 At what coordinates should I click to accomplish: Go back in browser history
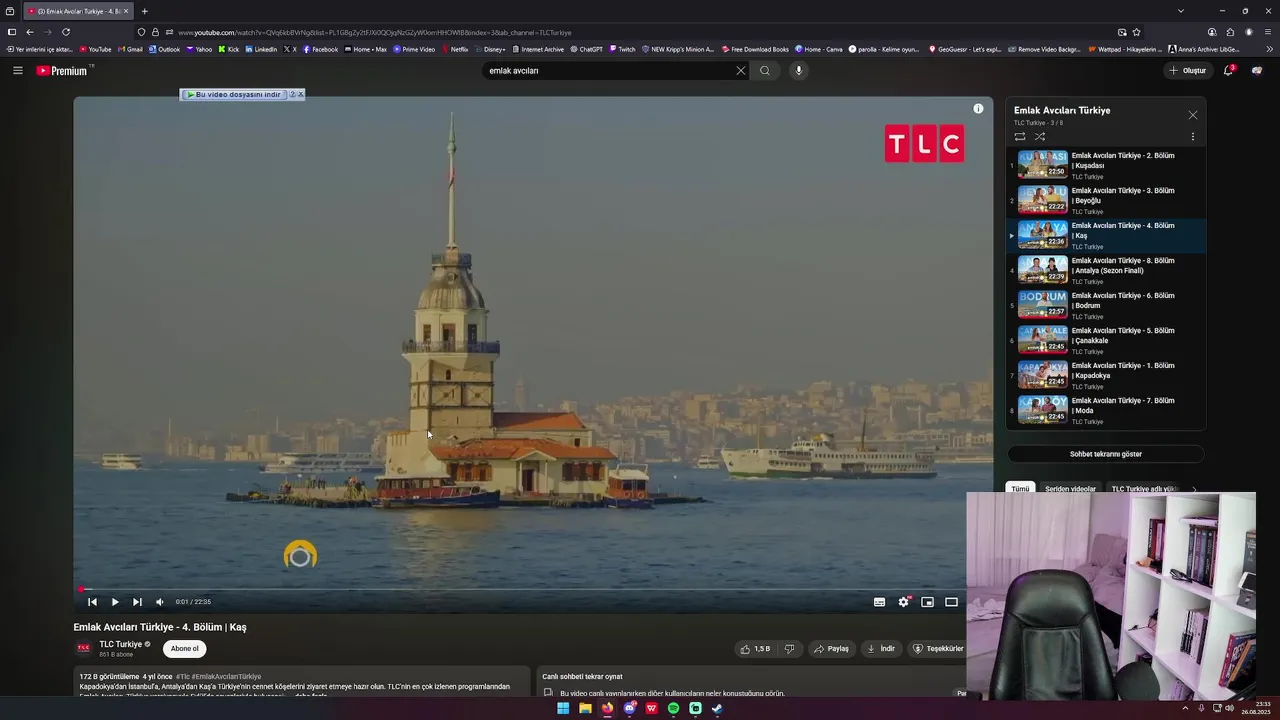(30, 32)
